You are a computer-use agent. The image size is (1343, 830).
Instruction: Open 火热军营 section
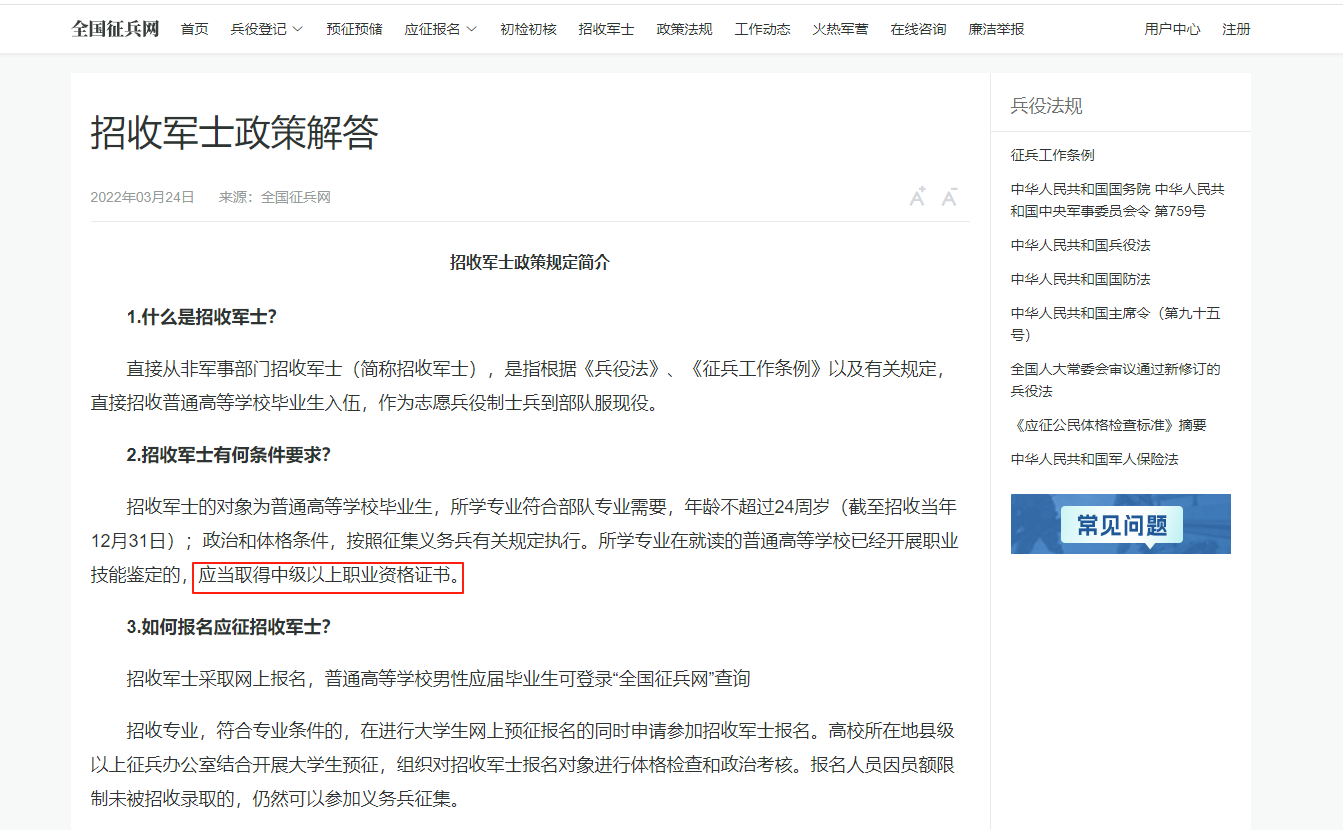coord(840,29)
